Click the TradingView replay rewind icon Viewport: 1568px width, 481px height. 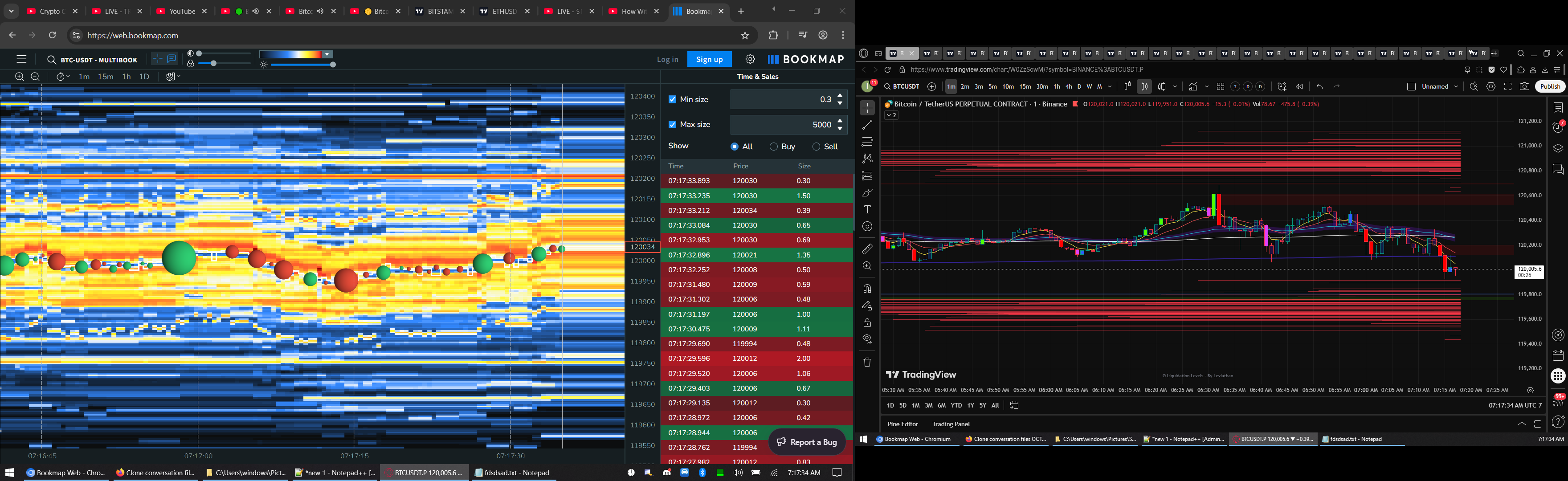(1299, 86)
